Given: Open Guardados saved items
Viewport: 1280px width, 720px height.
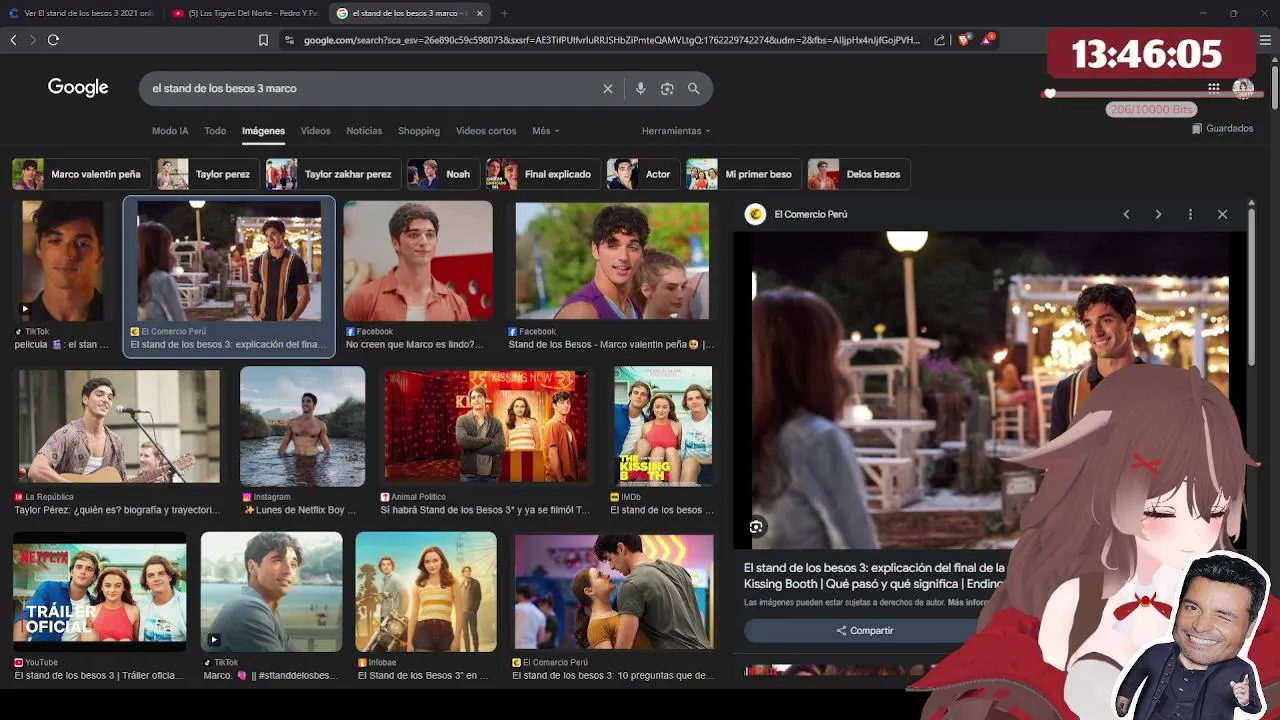Looking at the screenshot, I should (x=1222, y=128).
